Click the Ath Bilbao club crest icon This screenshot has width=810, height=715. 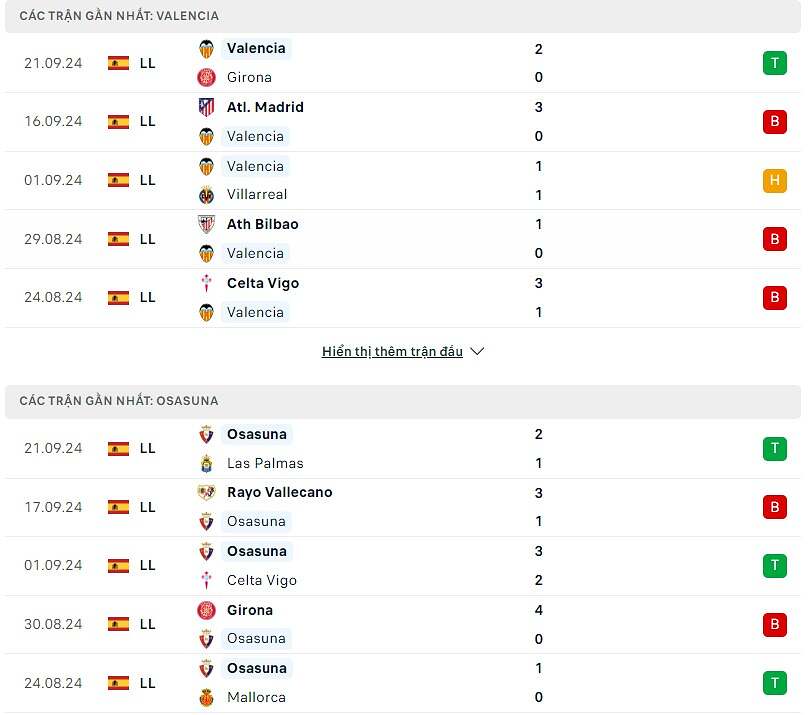[x=206, y=224]
